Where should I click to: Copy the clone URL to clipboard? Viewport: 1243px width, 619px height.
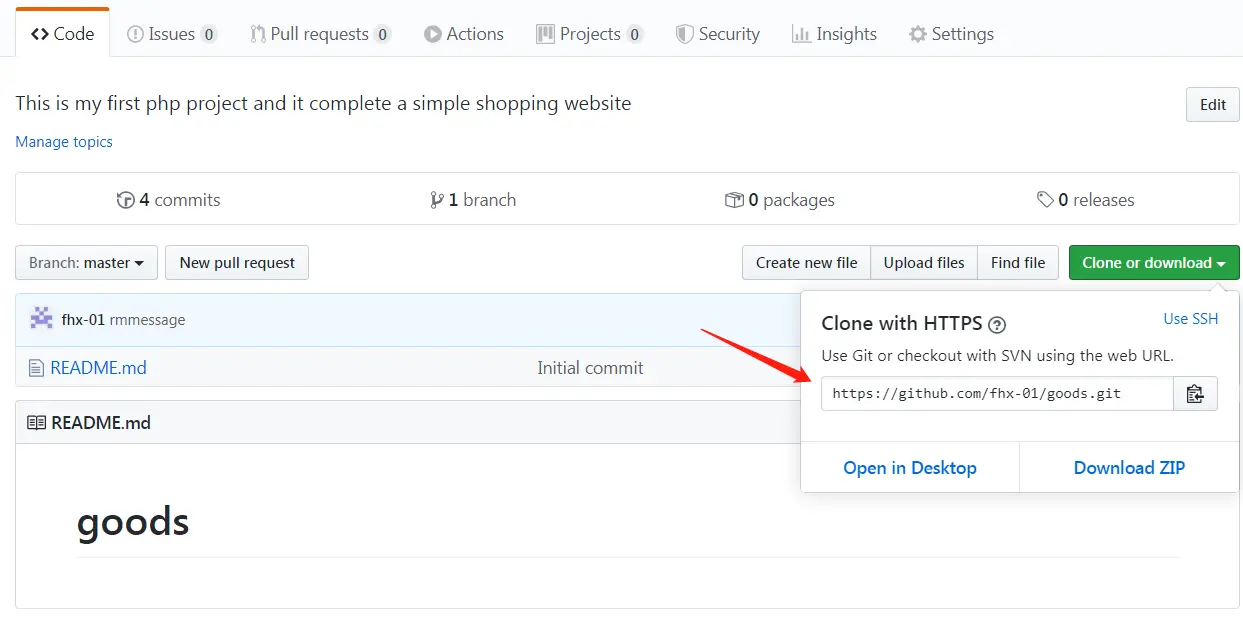pyautogui.click(x=1195, y=394)
